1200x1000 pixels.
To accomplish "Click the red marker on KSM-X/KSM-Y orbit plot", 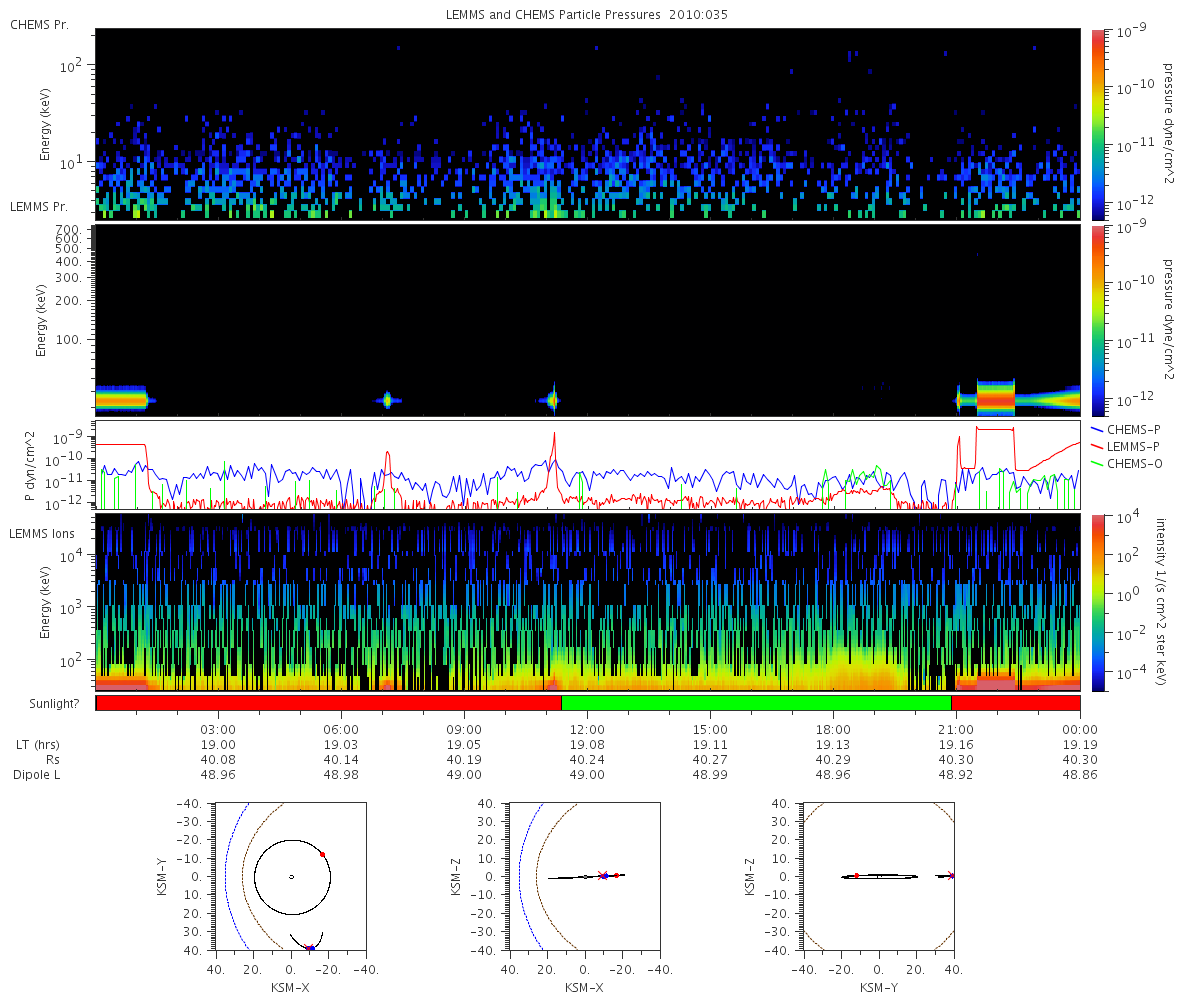I will pyautogui.click(x=322, y=854).
